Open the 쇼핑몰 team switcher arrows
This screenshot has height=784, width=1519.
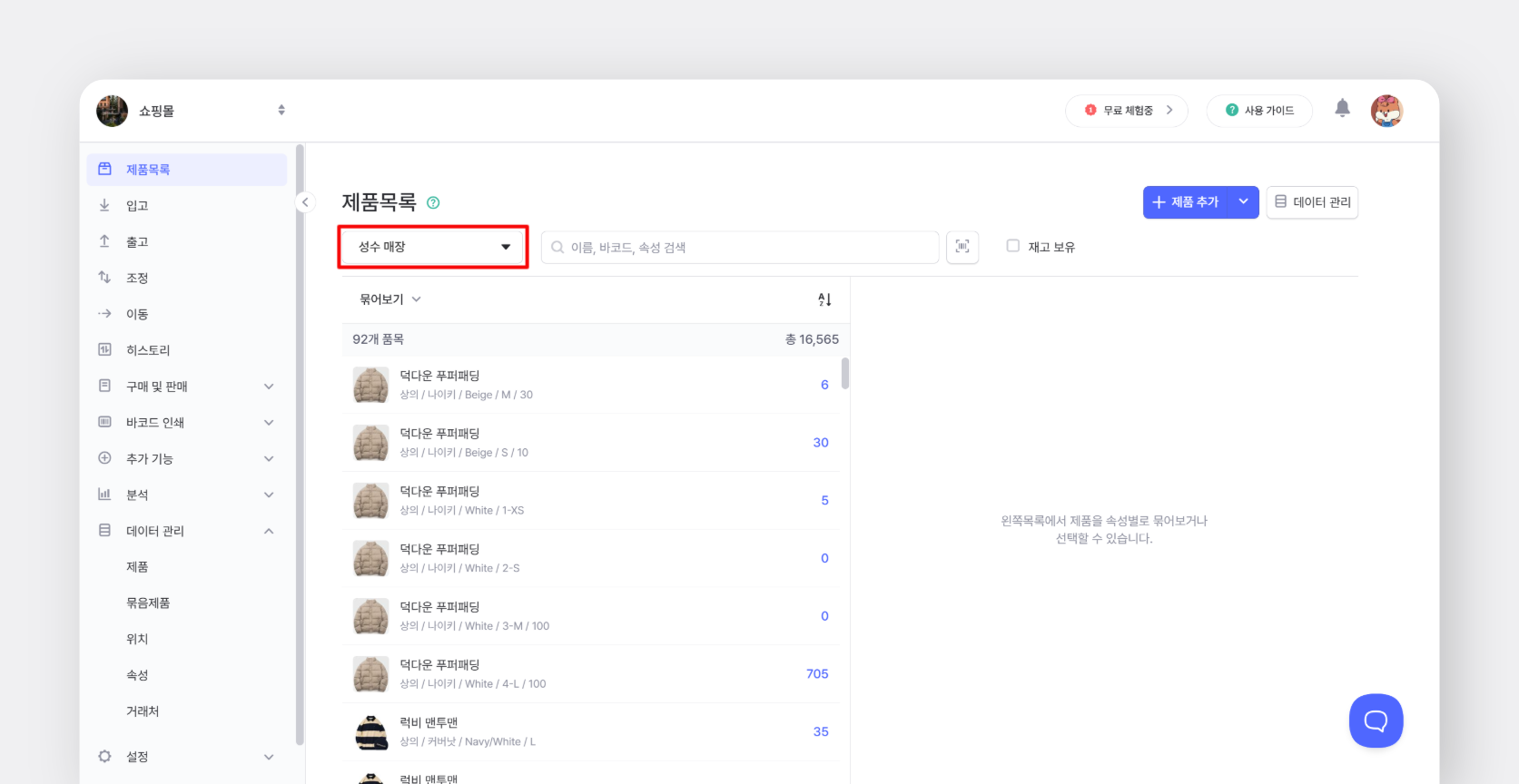[281, 110]
